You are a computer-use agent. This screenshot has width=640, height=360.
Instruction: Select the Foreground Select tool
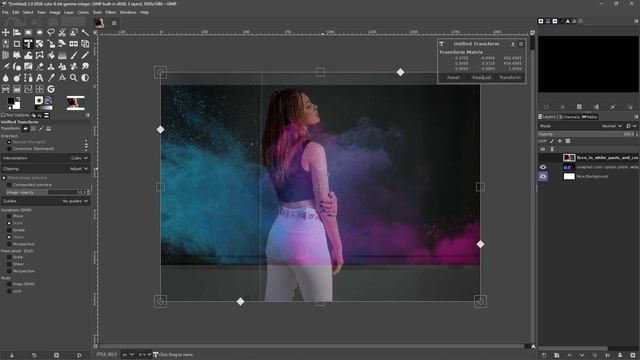pyautogui.click(x=73, y=32)
